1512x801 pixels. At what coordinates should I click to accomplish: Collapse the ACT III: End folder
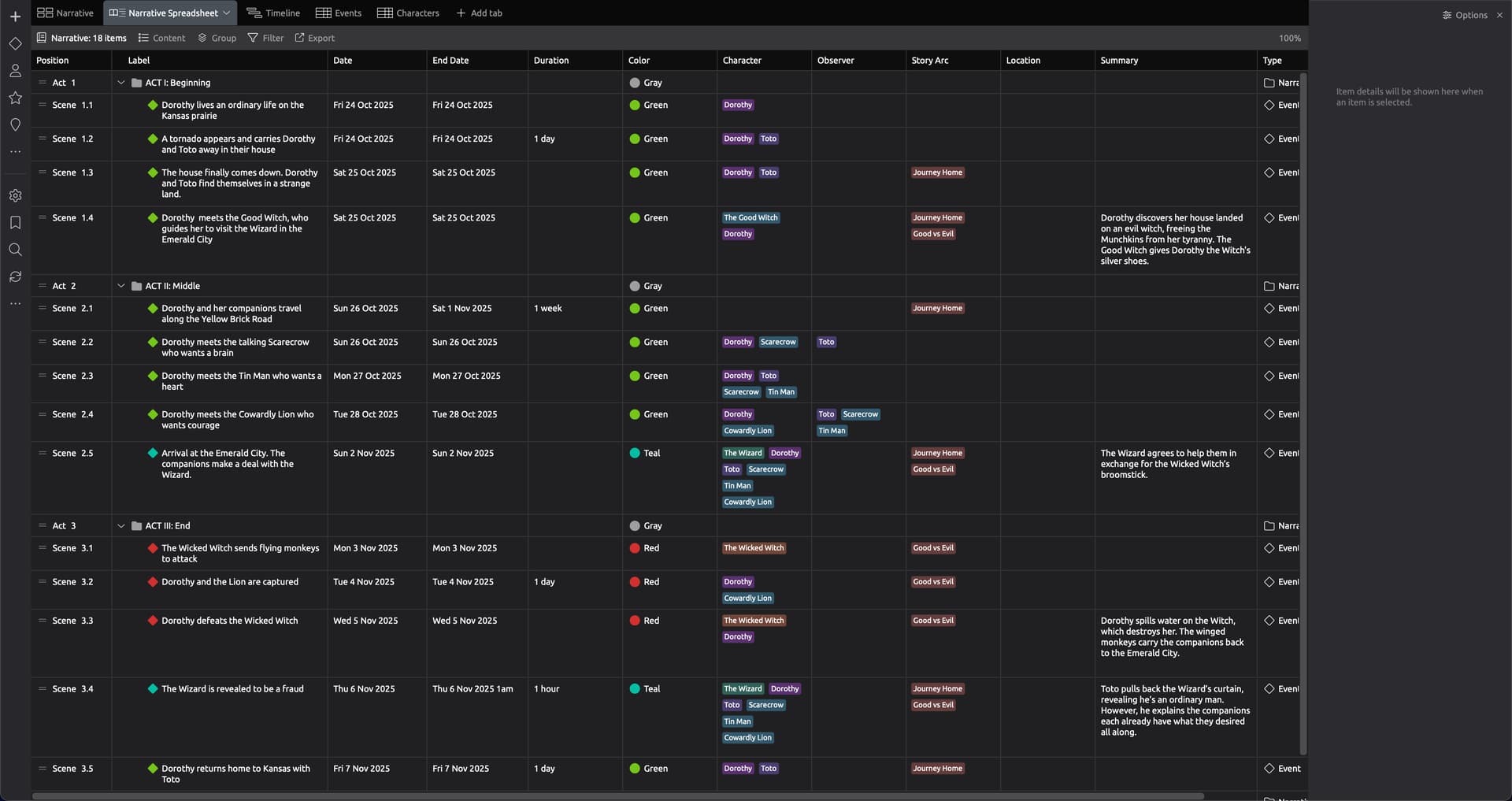pos(121,525)
